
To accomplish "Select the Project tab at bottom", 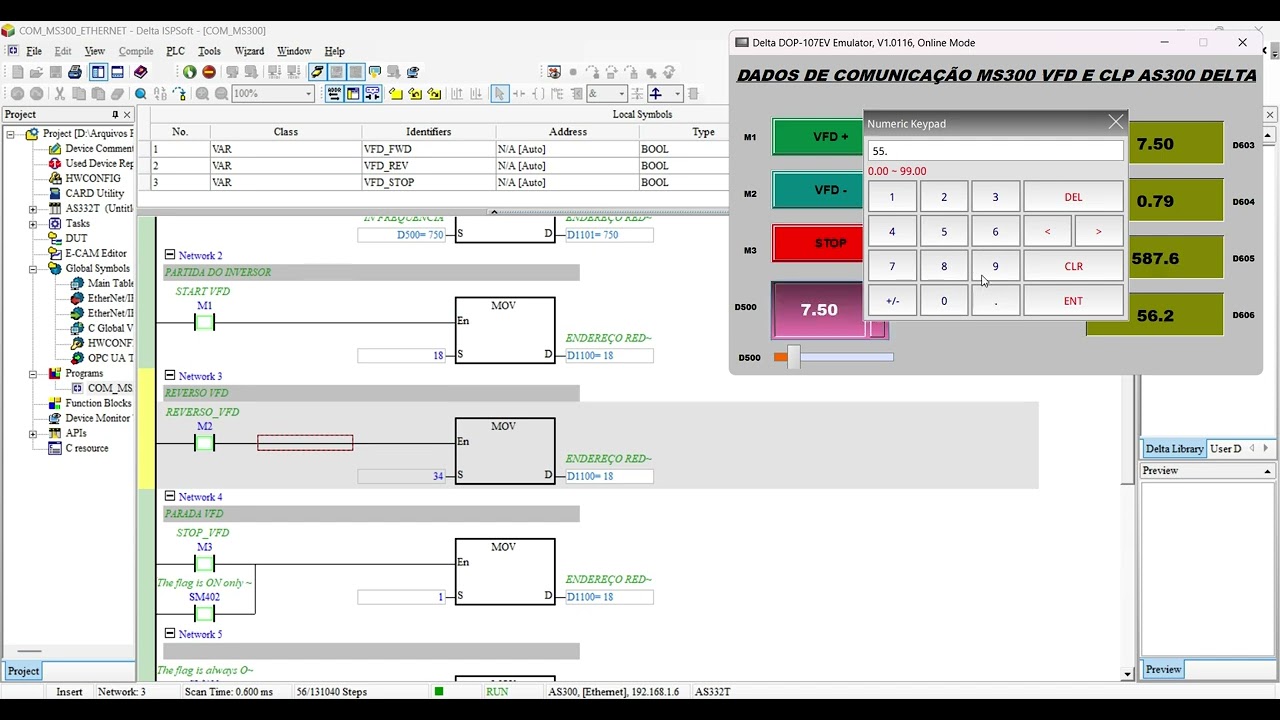I will [23, 671].
